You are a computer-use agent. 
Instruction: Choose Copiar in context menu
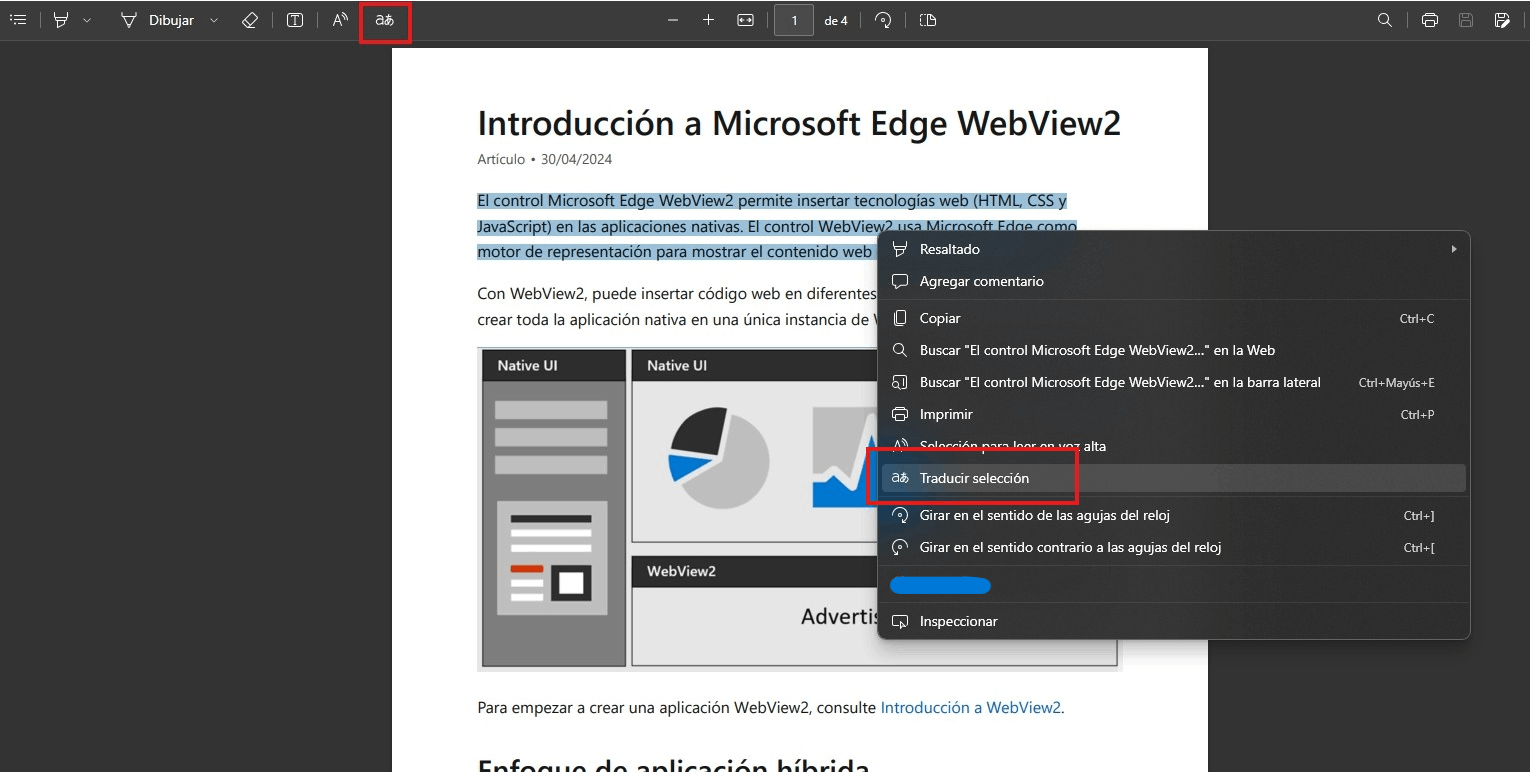(x=1174, y=318)
